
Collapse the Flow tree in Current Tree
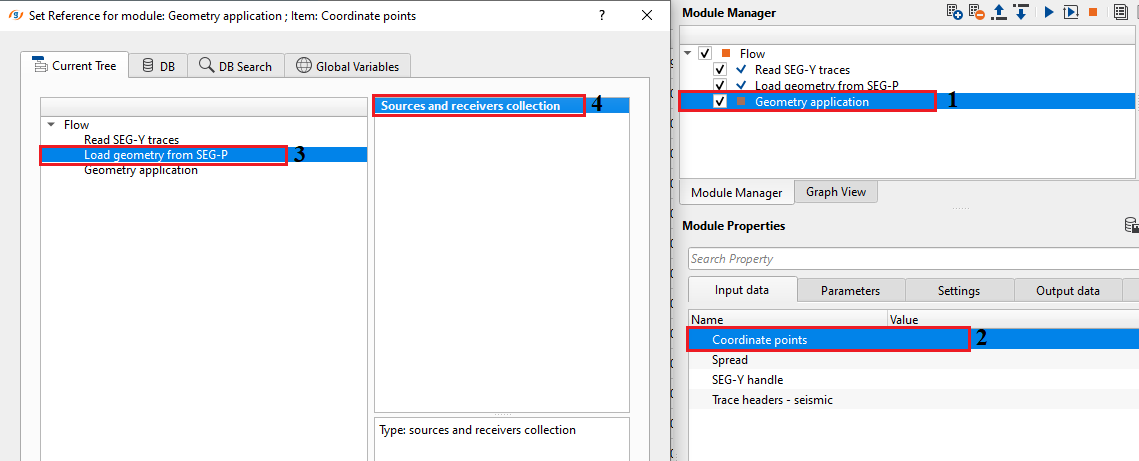click(x=51, y=125)
